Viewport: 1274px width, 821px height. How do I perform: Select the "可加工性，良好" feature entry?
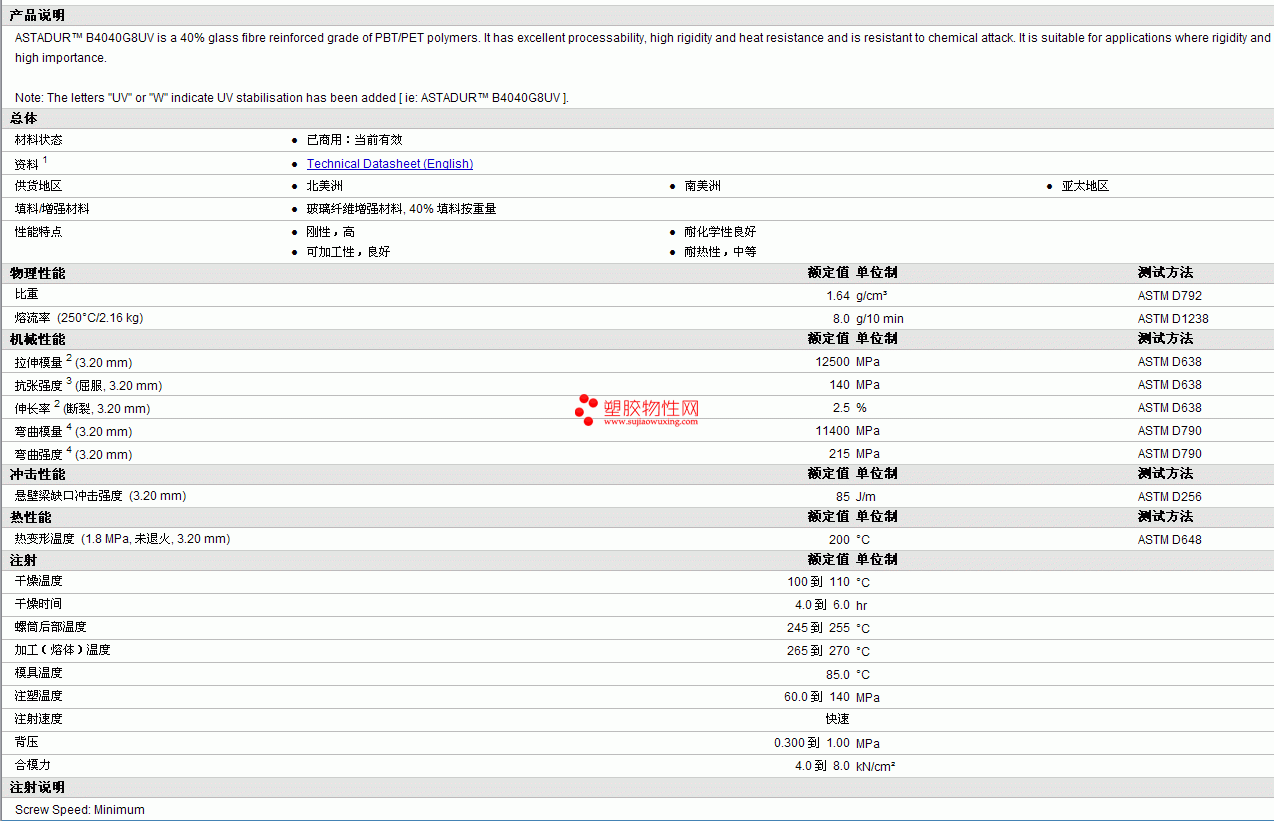tap(348, 252)
